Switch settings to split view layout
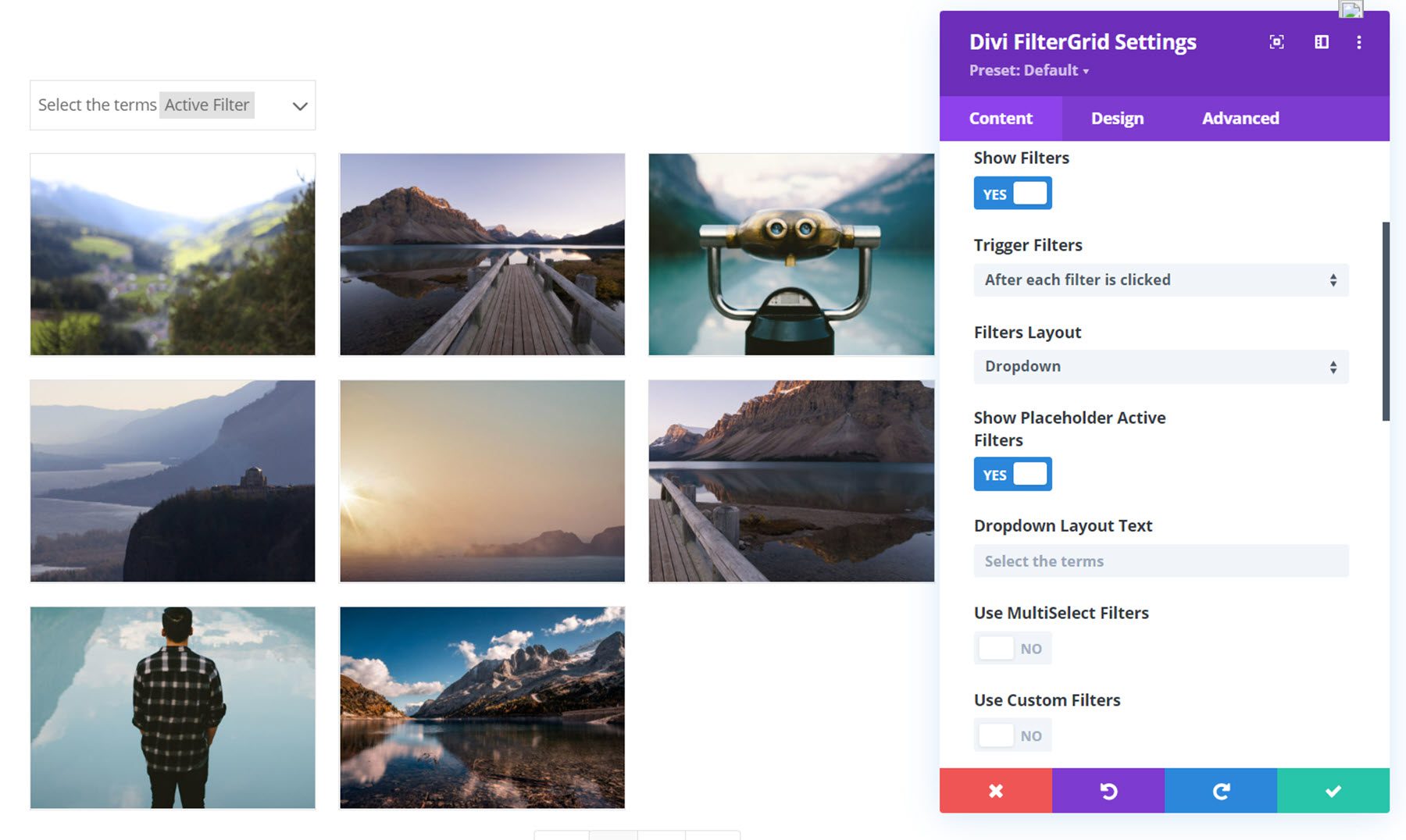The height and width of the screenshot is (840, 1406). click(x=1322, y=42)
